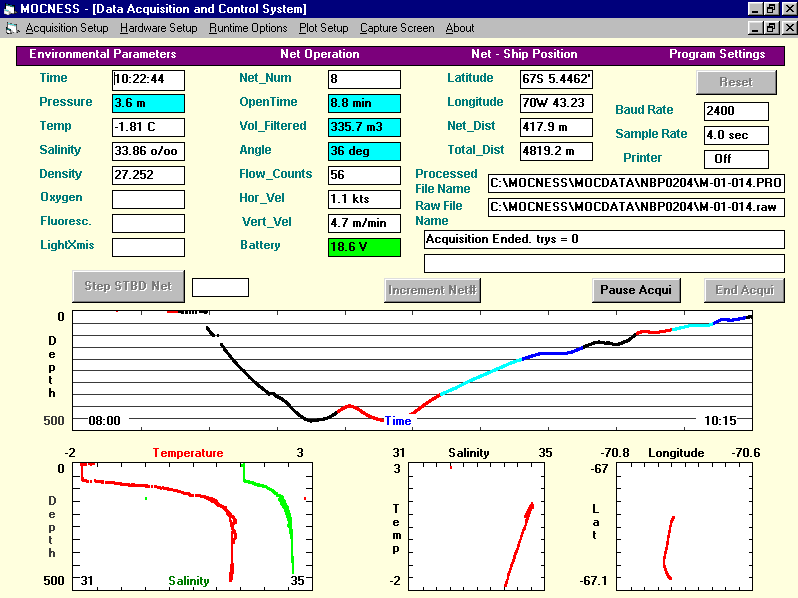
Task: Pause acquisition with Pause Acqui button
Action: [x=636, y=290]
